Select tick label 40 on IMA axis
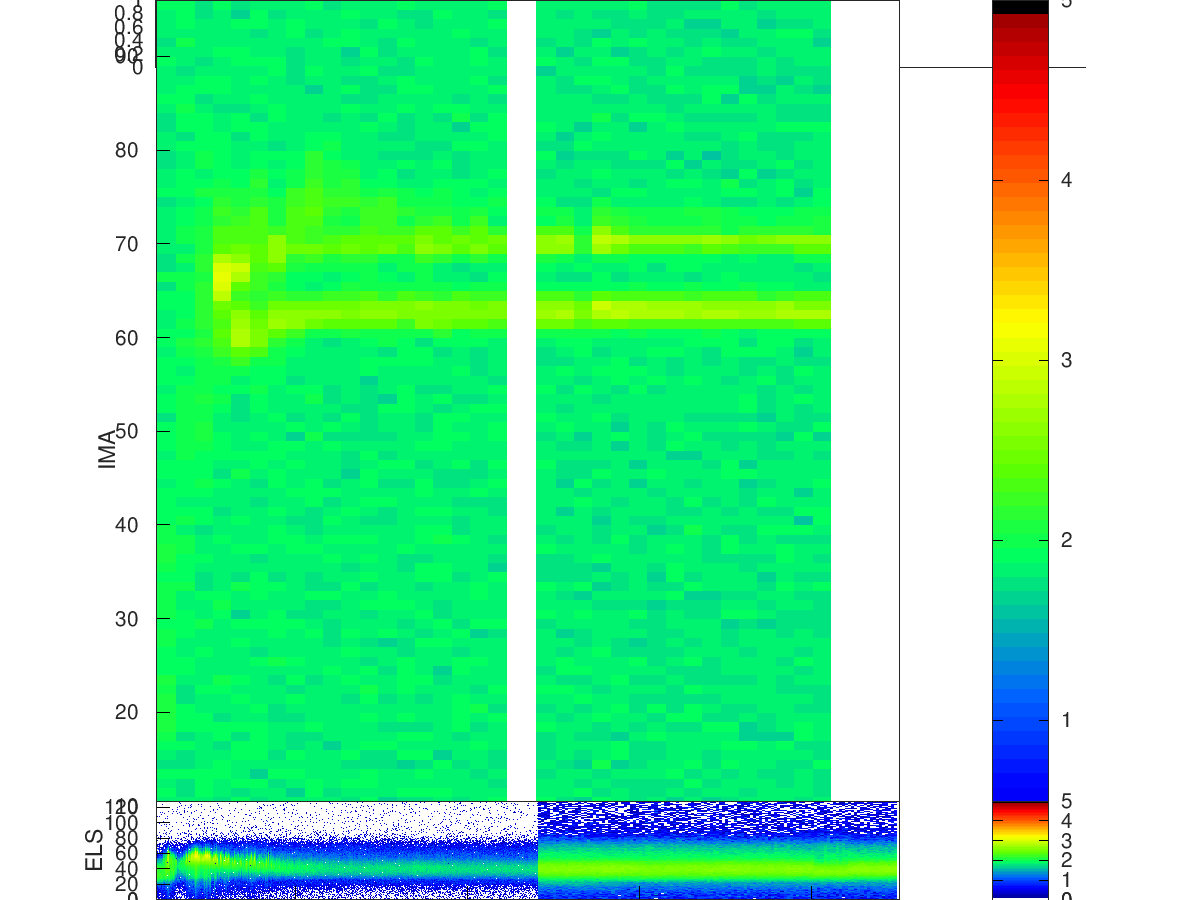Viewport: 1200px width, 900px height. 127,525
